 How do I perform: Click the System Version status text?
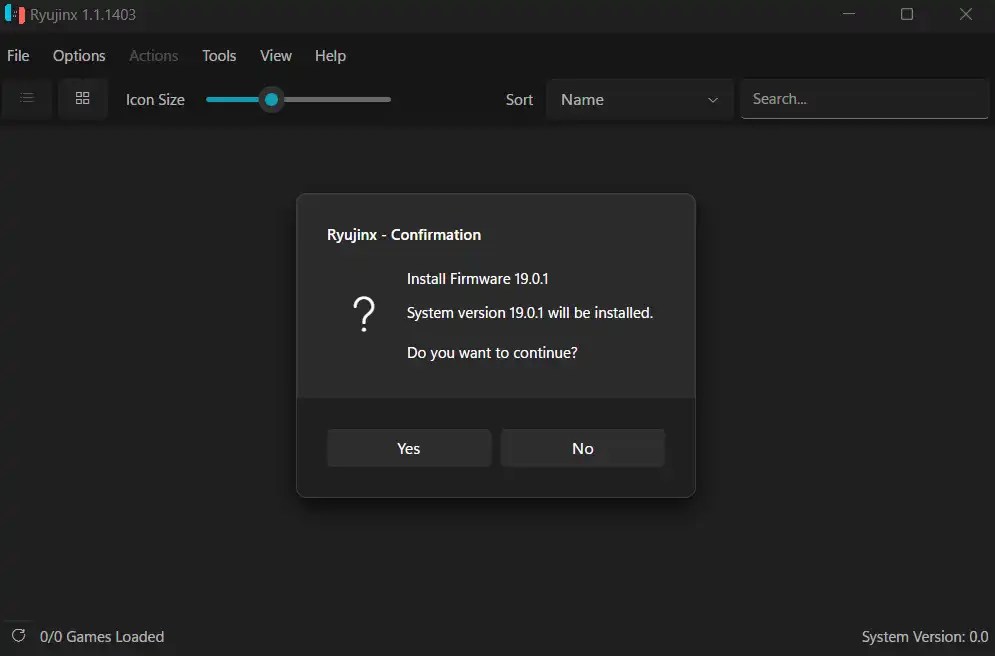pos(925,636)
